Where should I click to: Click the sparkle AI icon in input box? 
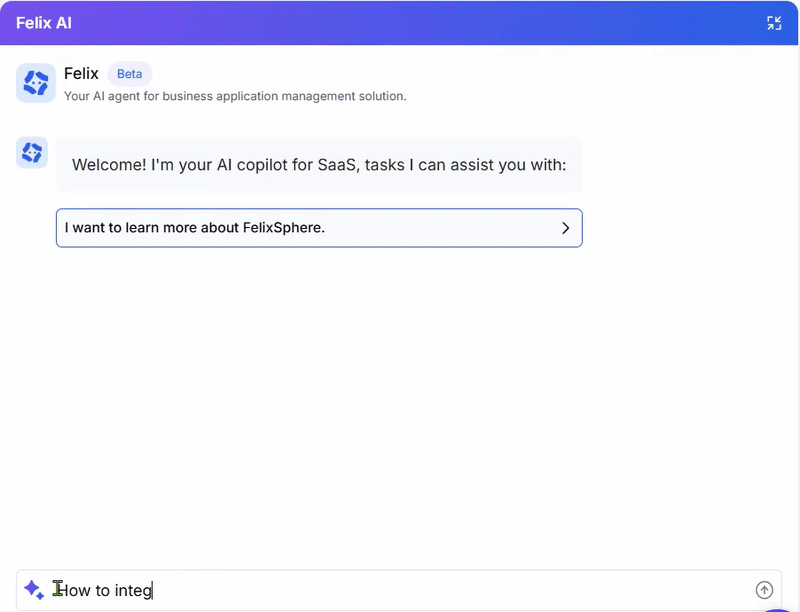click(33, 590)
